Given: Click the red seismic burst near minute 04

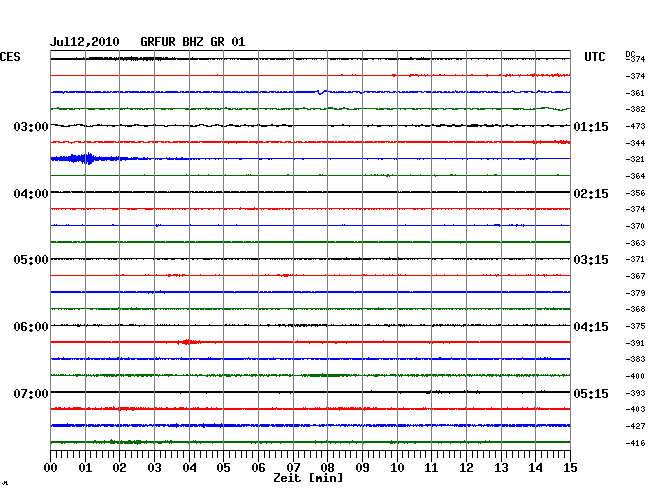Looking at the screenshot, I should [x=187, y=342].
